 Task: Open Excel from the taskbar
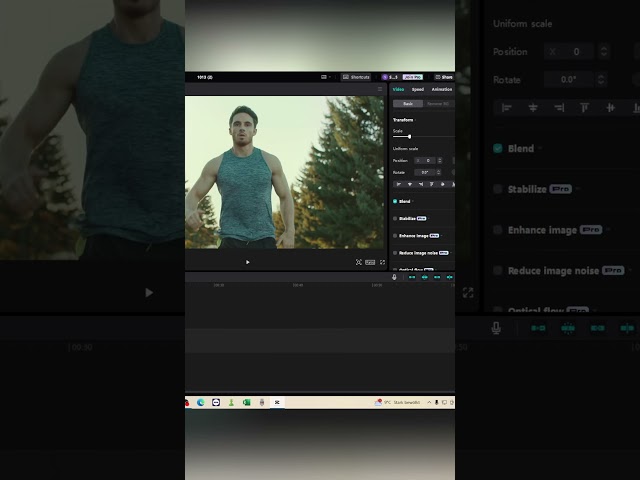pos(247,402)
